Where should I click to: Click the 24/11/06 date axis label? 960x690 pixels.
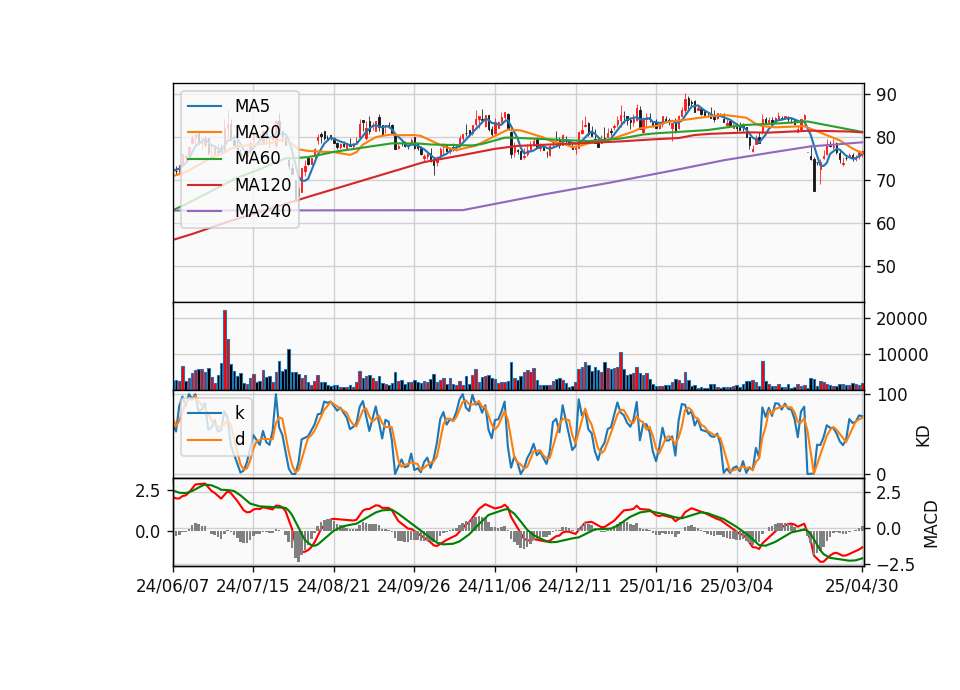pyautogui.click(x=494, y=587)
